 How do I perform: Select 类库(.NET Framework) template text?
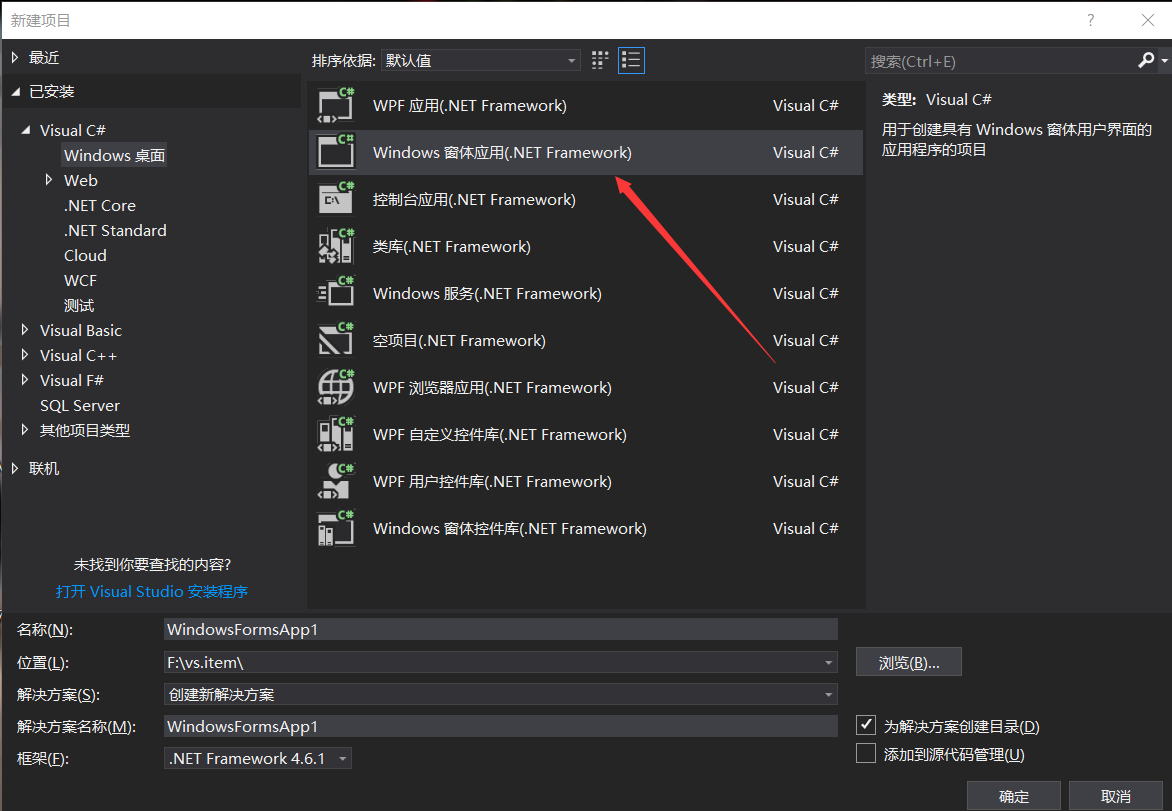tap(451, 247)
